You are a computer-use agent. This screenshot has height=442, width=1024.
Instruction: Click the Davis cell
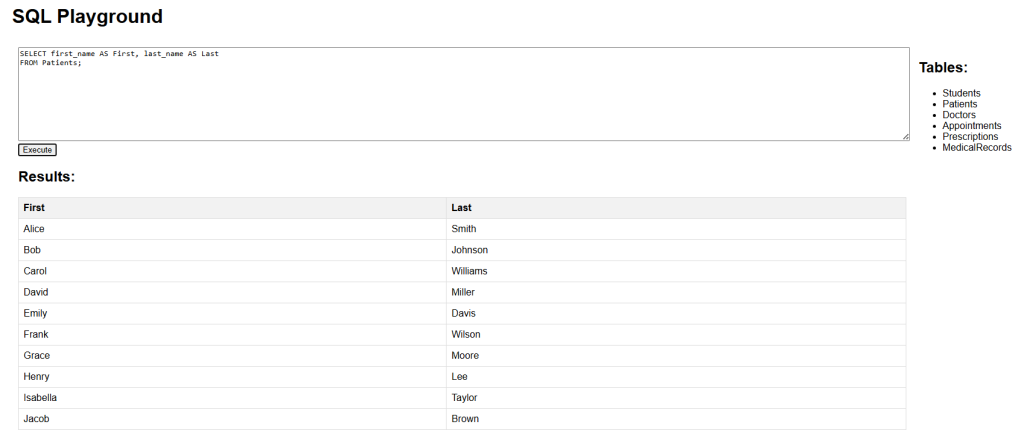click(676, 313)
